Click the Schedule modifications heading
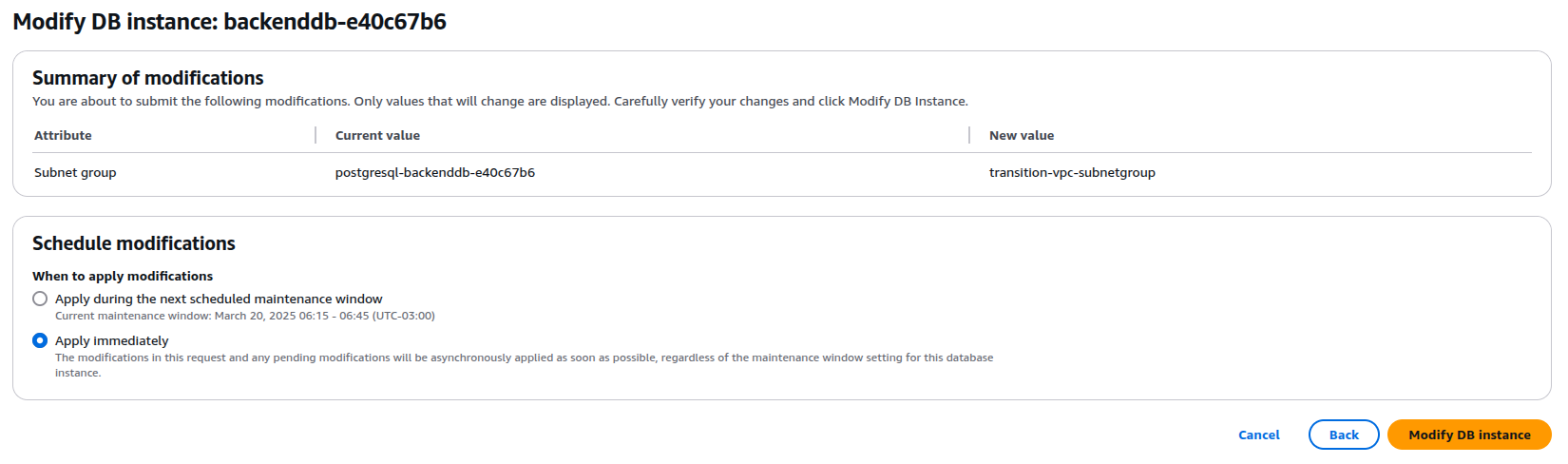Screen dimensions: 1568x464 point(133,243)
